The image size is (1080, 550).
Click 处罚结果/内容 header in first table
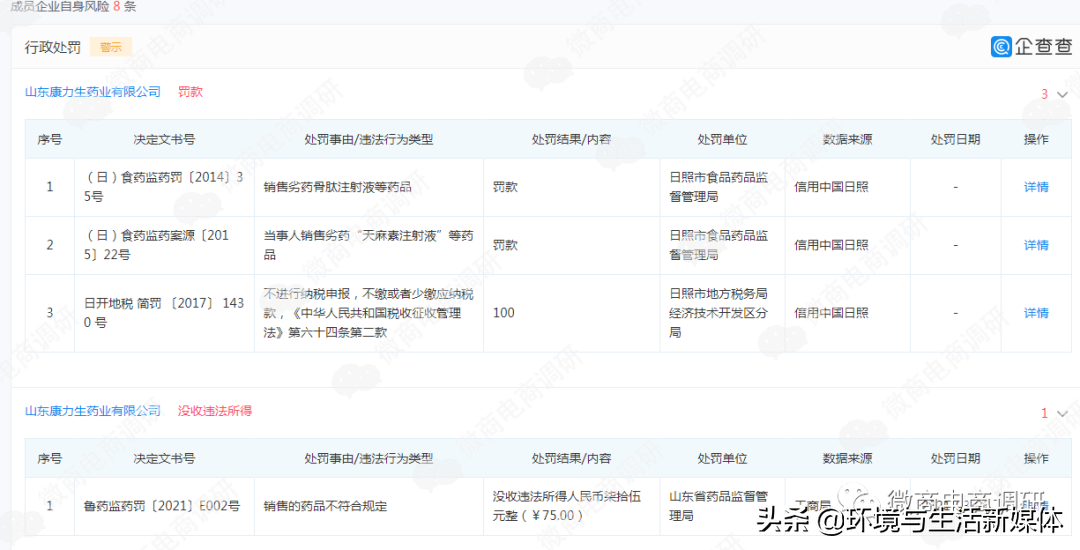pyautogui.click(x=571, y=139)
